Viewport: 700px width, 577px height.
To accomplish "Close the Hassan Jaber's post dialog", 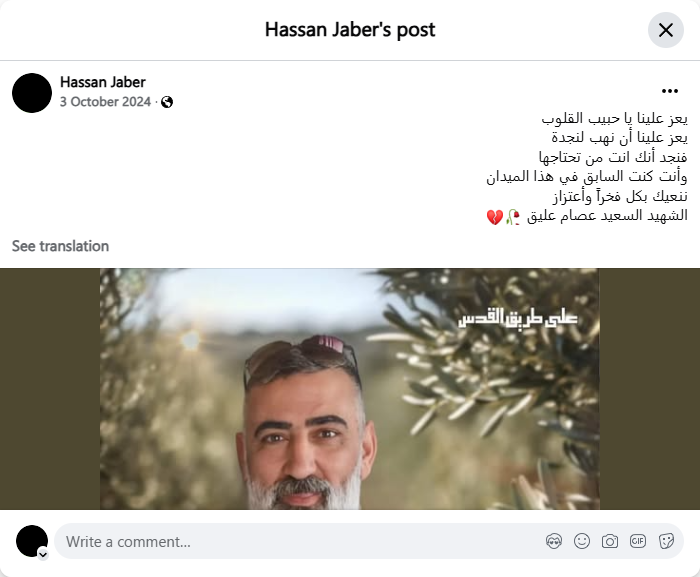I will (x=666, y=30).
